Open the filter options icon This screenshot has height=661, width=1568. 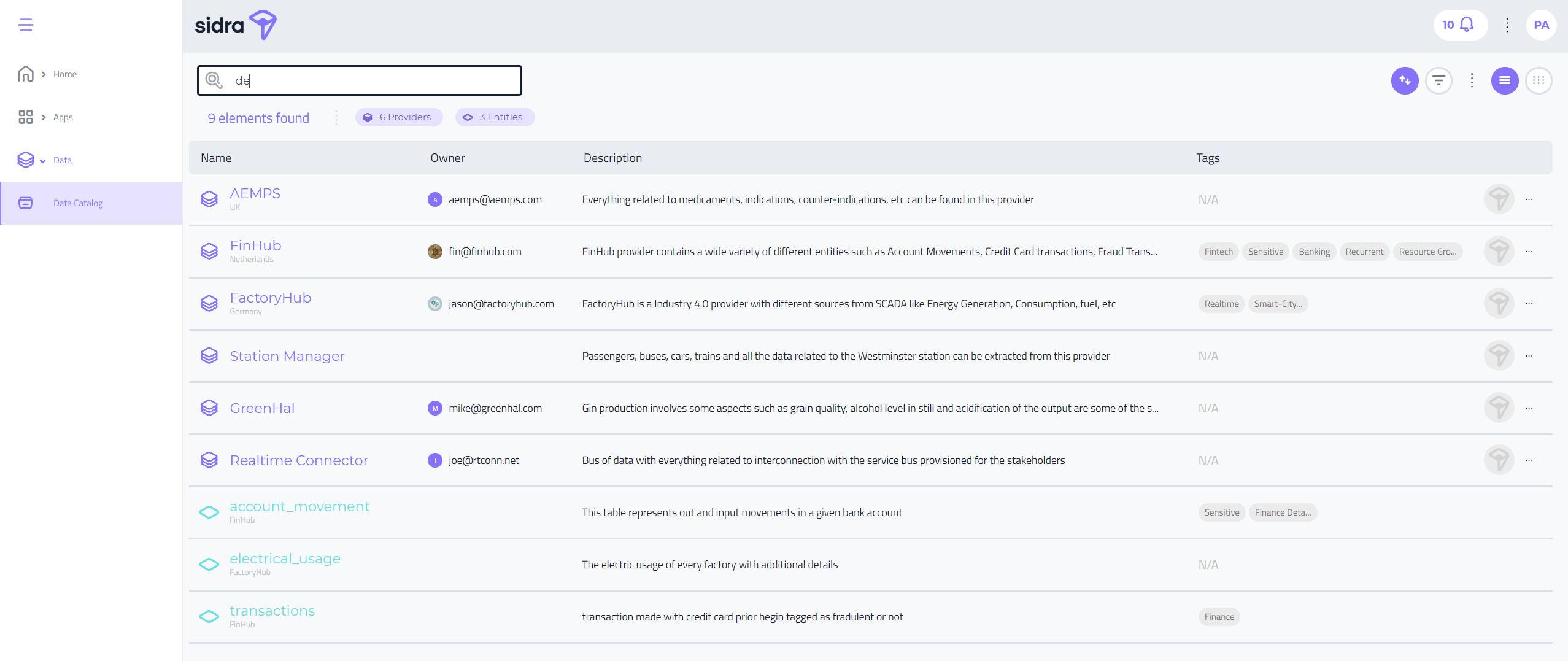click(1438, 80)
